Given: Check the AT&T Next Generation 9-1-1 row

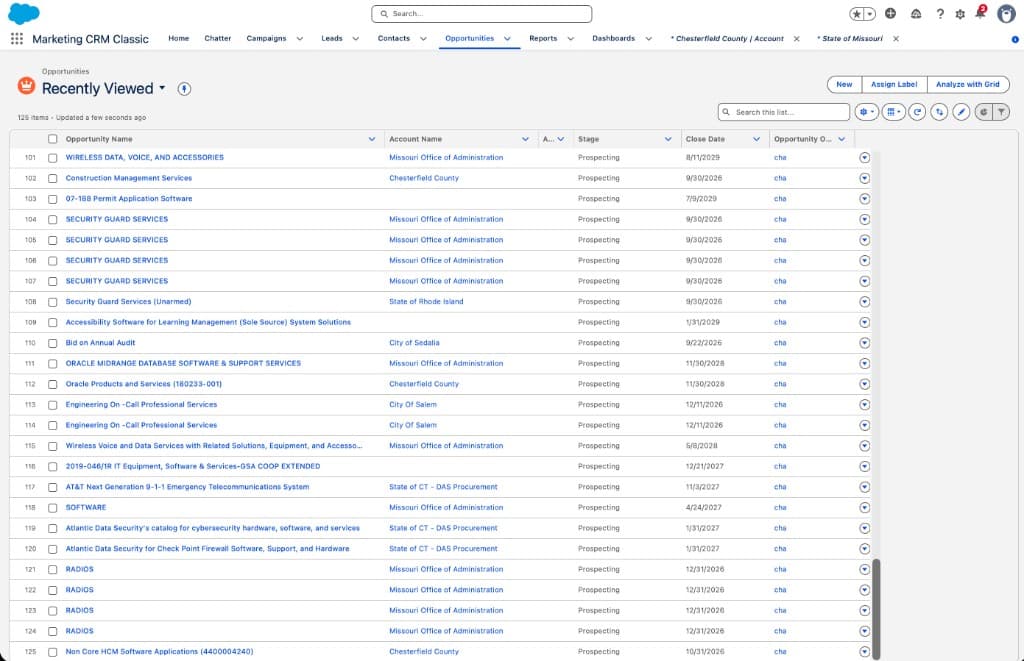Looking at the screenshot, I should coord(53,487).
